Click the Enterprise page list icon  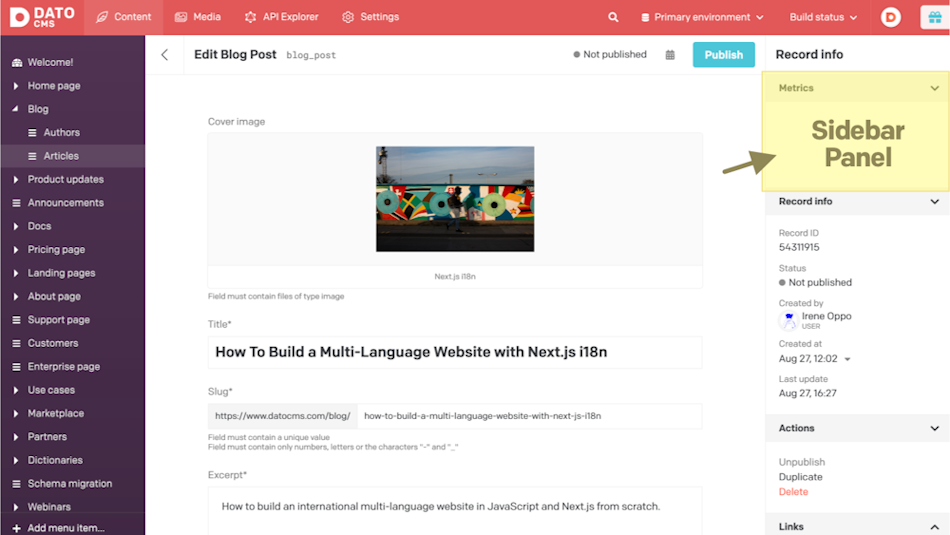pyautogui.click(x=16, y=367)
